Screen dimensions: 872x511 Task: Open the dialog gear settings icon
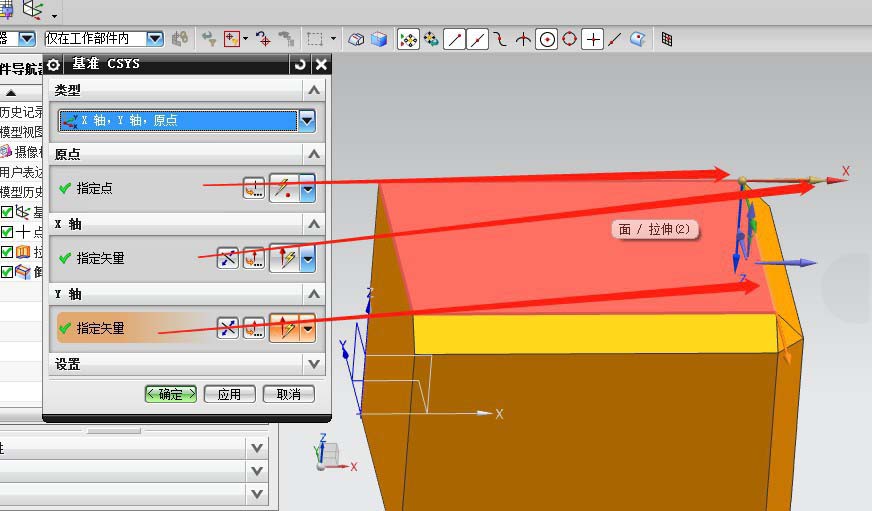click(54, 65)
